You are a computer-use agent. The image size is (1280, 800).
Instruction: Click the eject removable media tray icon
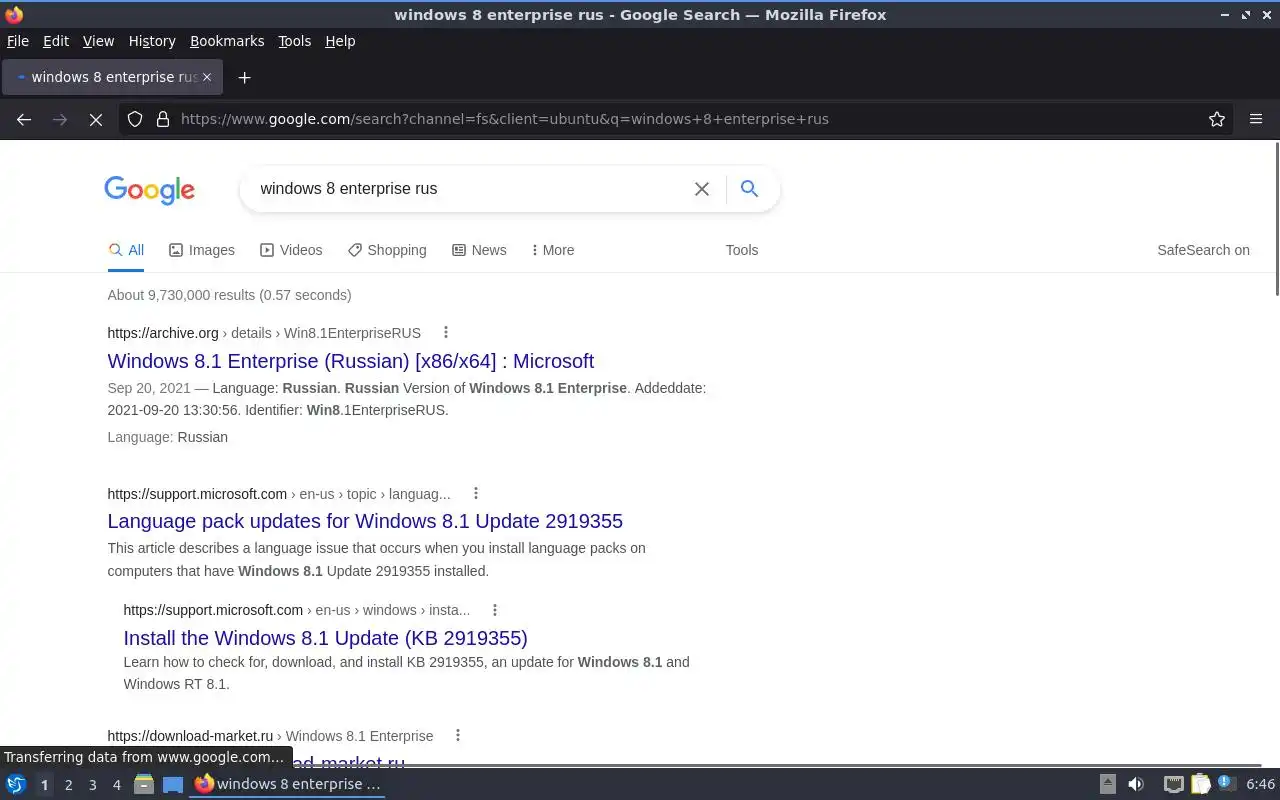1108,784
